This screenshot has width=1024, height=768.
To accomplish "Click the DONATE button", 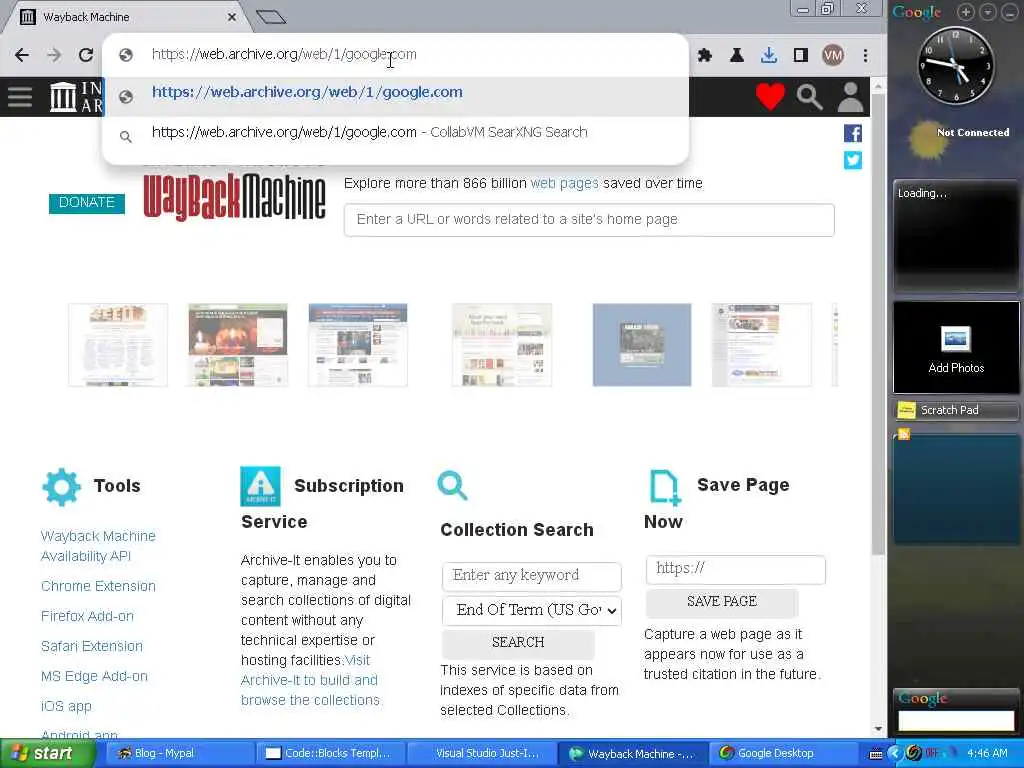I will pos(87,203).
